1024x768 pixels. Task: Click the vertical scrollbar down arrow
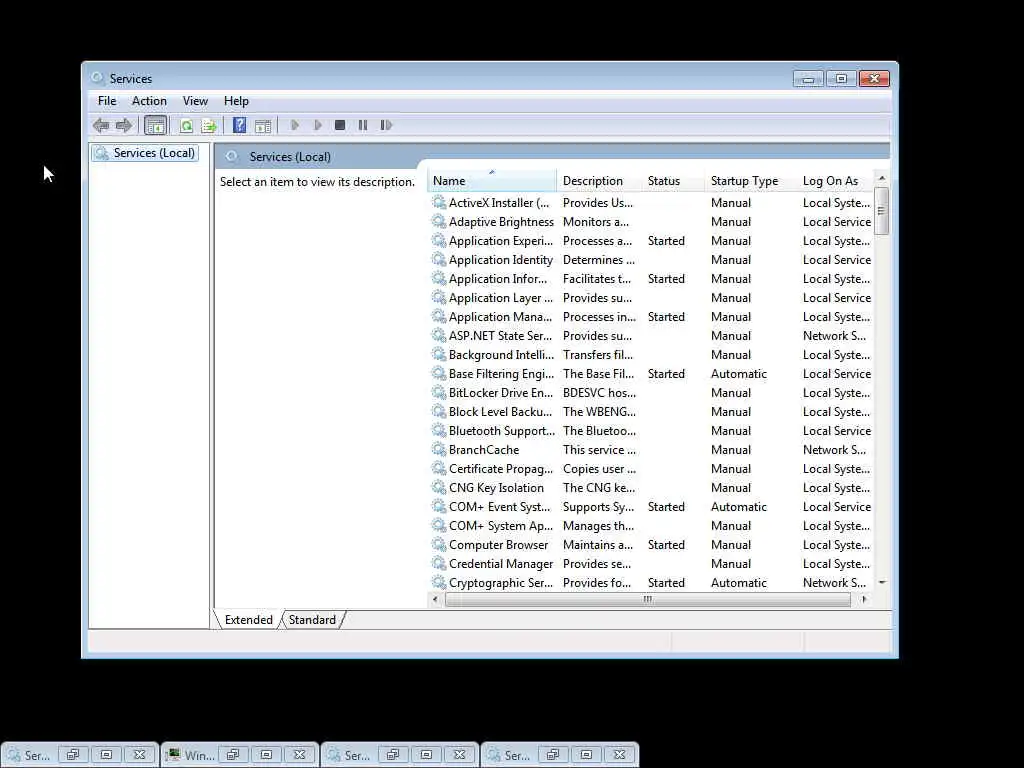click(x=882, y=583)
